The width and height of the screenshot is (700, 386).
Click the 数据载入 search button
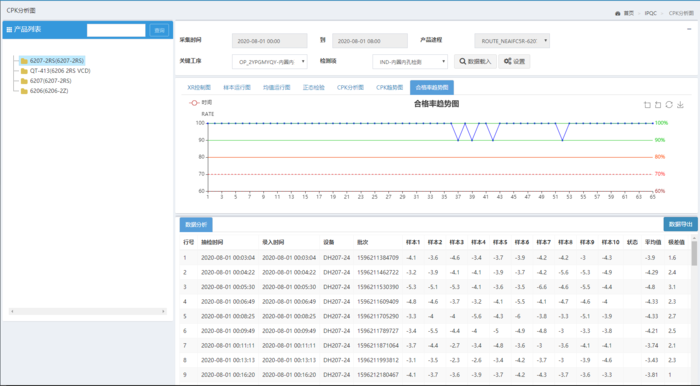[x=475, y=62]
